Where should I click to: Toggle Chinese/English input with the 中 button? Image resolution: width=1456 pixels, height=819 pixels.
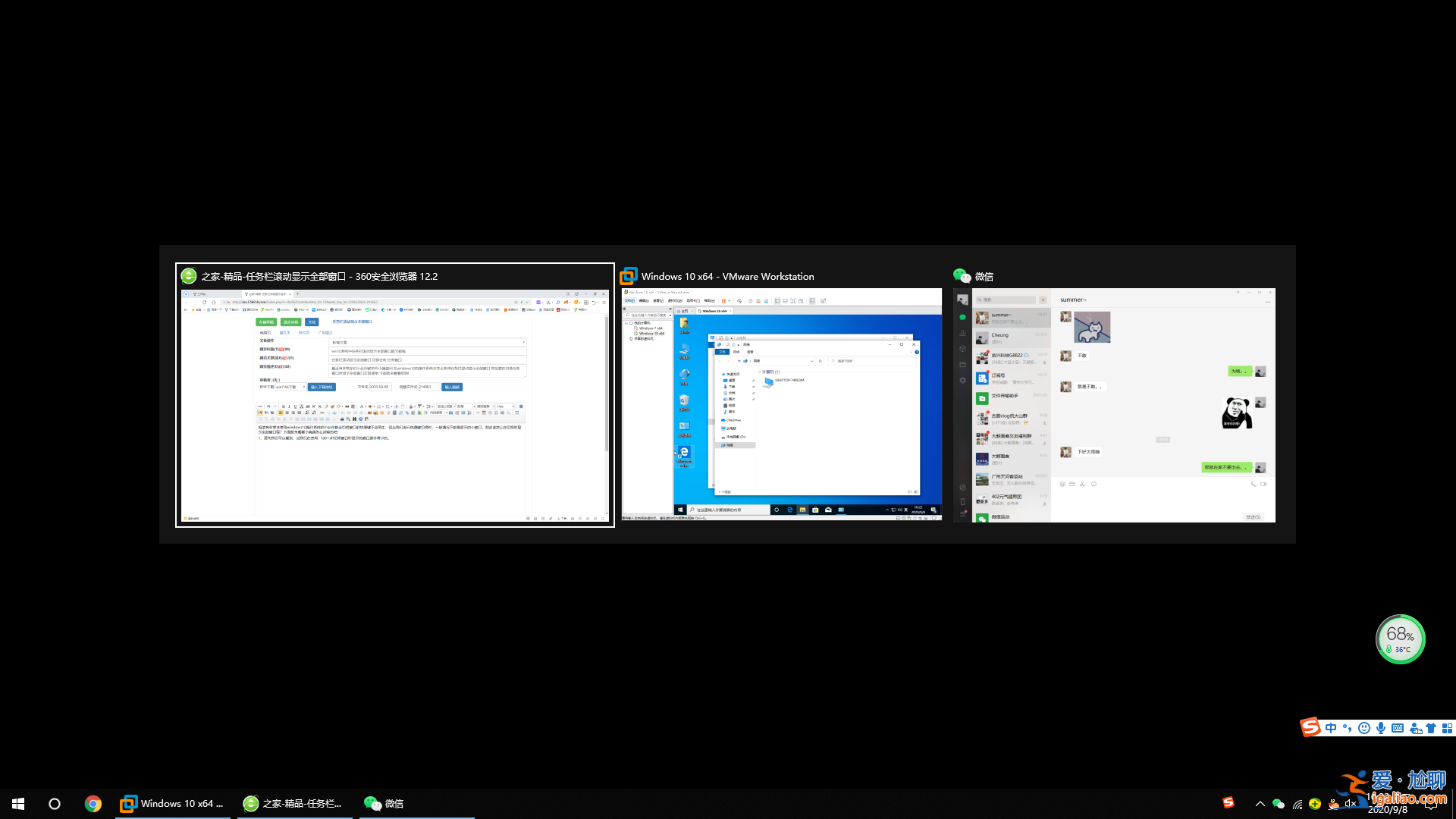[x=1331, y=727]
